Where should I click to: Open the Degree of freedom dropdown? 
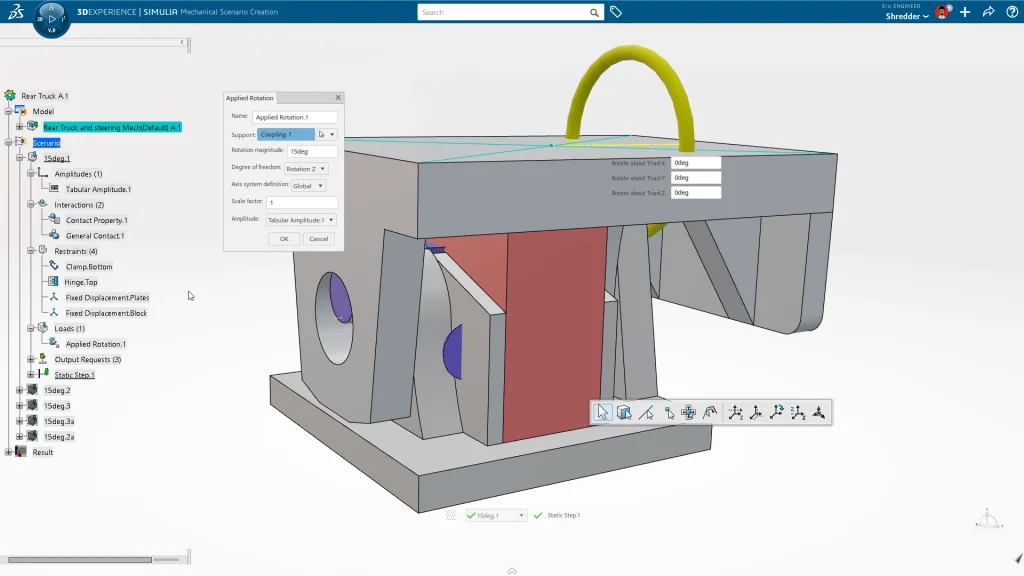click(305, 169)
